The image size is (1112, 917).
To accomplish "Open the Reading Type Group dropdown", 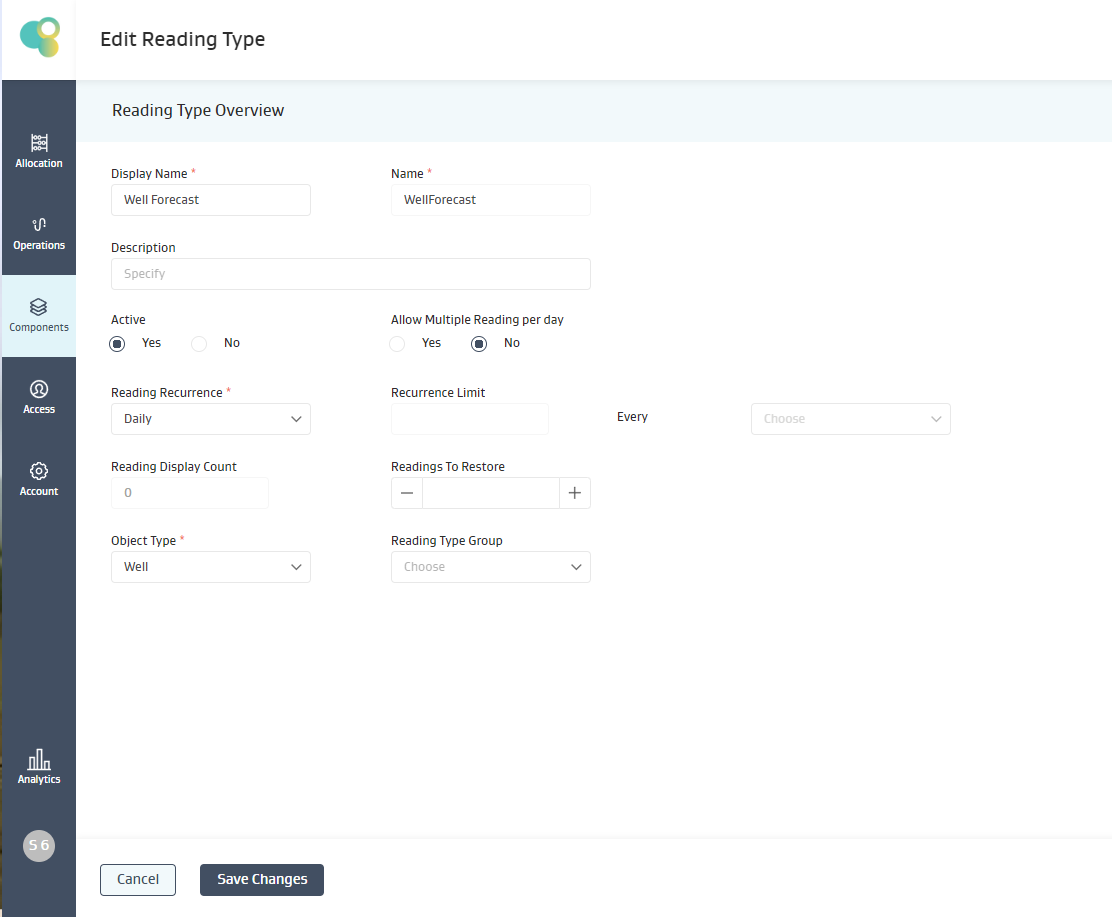I will pos(490,567).
